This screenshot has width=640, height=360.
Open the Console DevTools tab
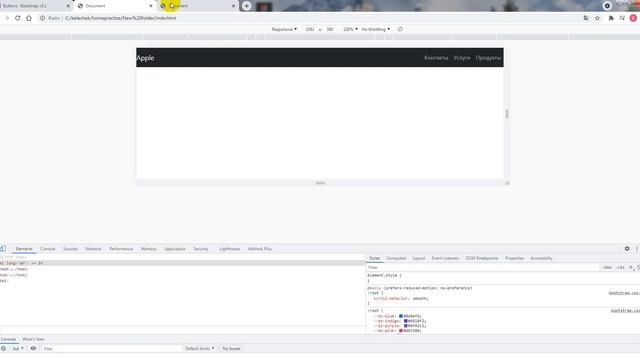[47, 249]
